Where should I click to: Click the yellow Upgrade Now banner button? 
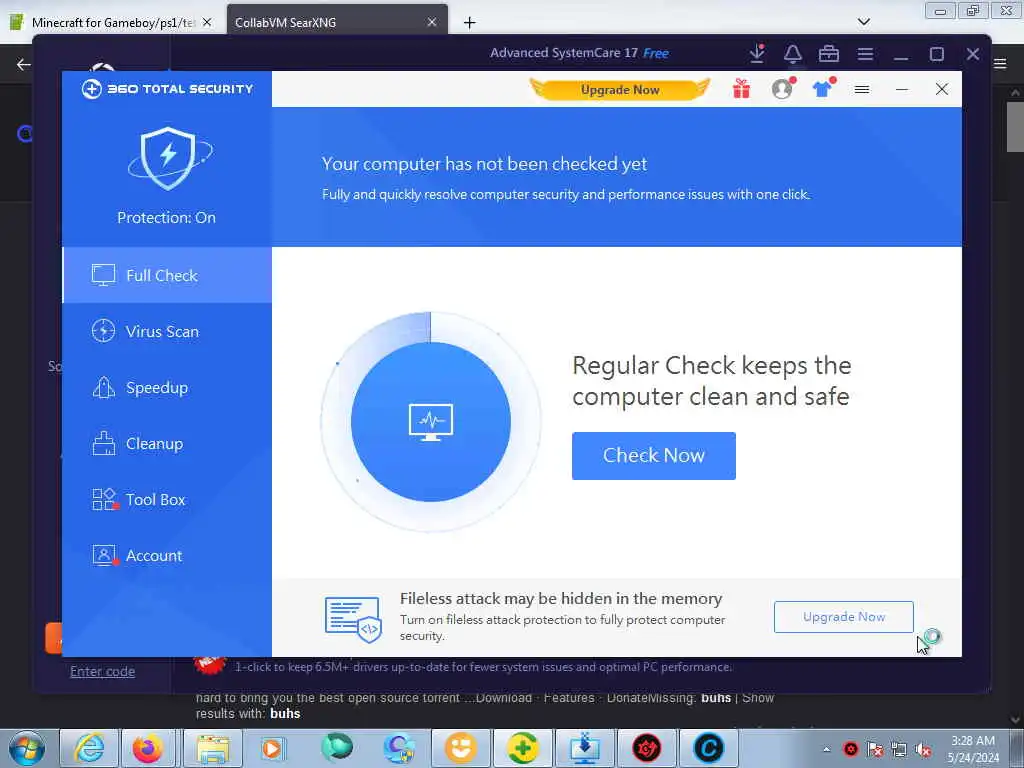point(620,89)
